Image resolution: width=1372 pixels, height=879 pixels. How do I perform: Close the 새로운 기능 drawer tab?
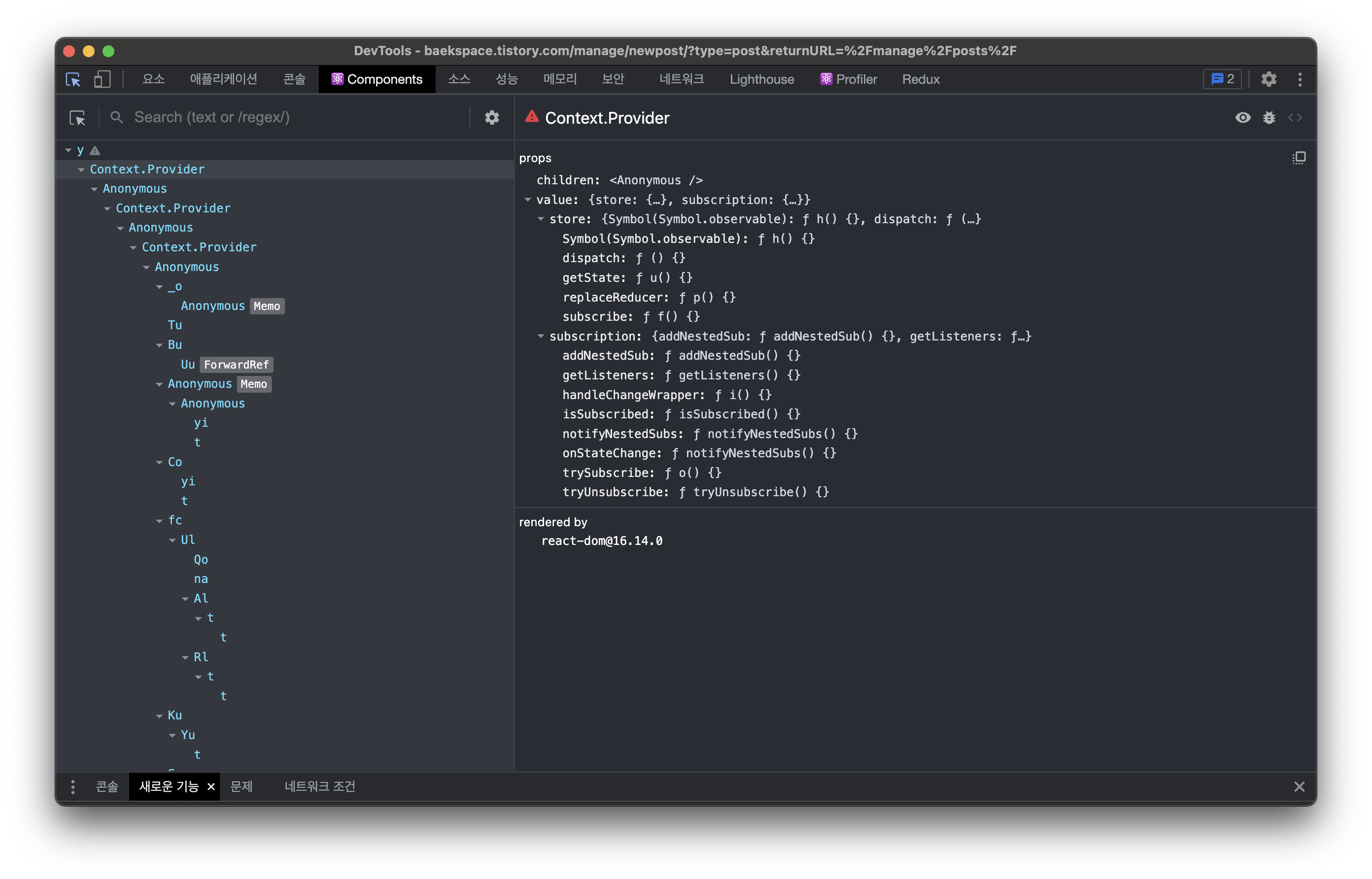pos(210,786)
